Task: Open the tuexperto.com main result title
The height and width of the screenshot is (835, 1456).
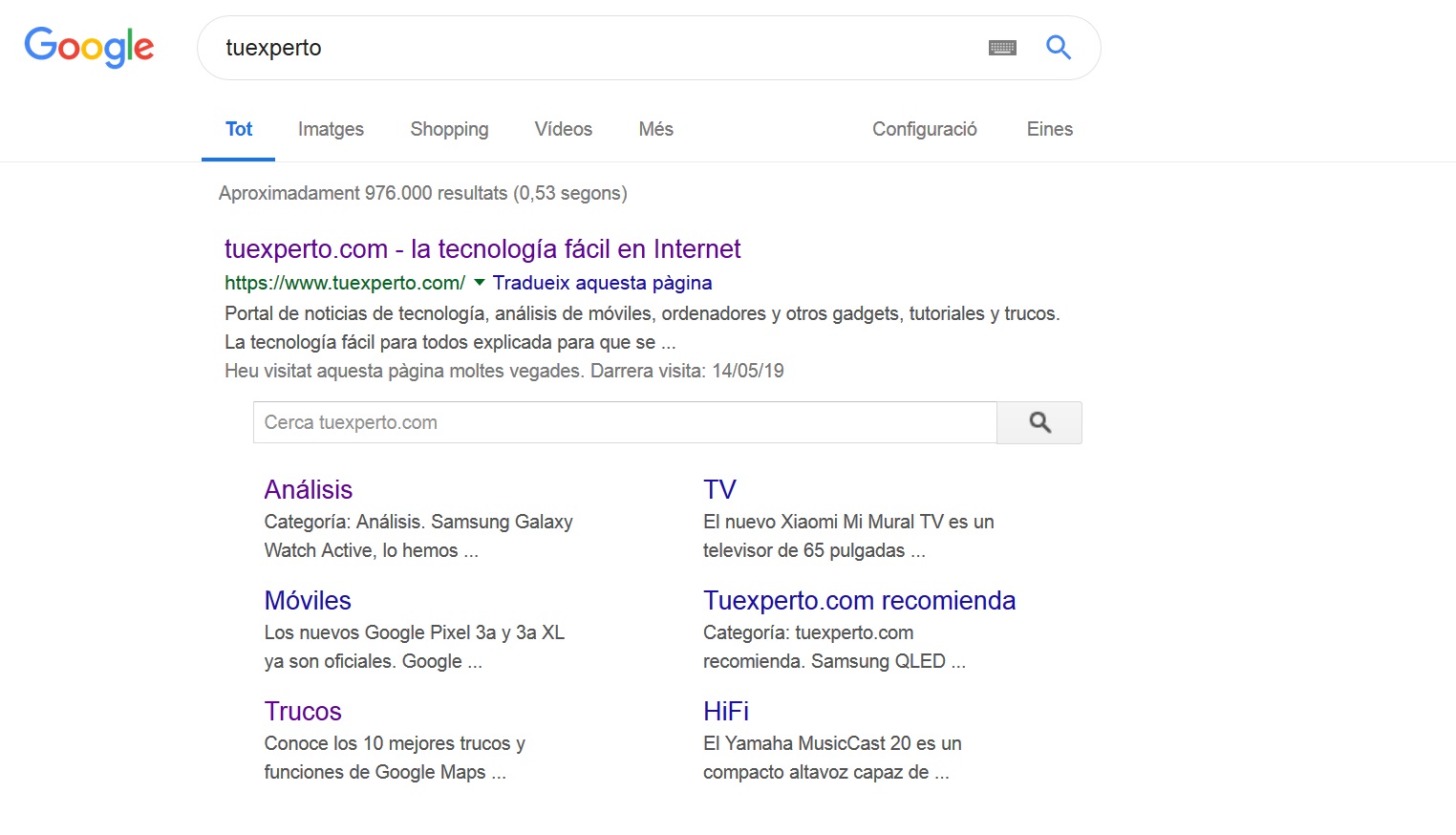Action: tap(482, 249)
